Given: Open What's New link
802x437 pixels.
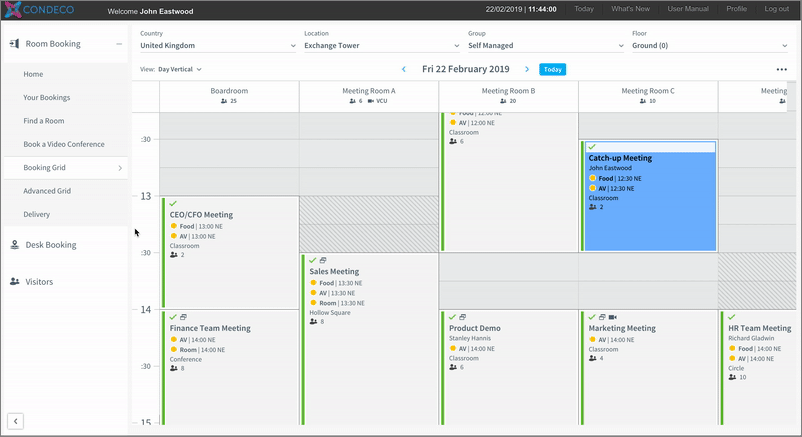Looking at the screenshot, I should (631, 9).
